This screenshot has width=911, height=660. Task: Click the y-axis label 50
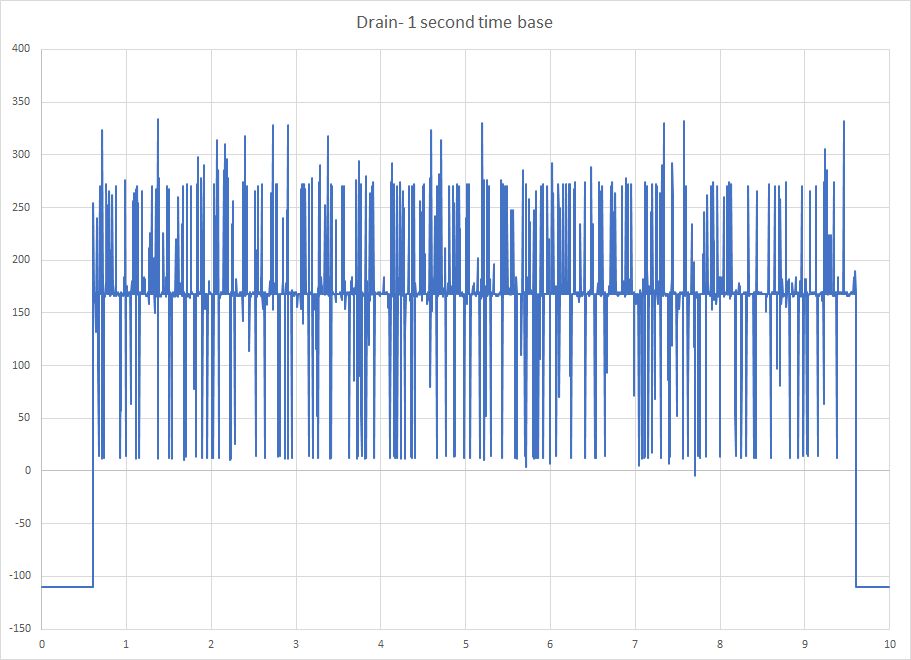pyautogui.click(x=24, y=418)
